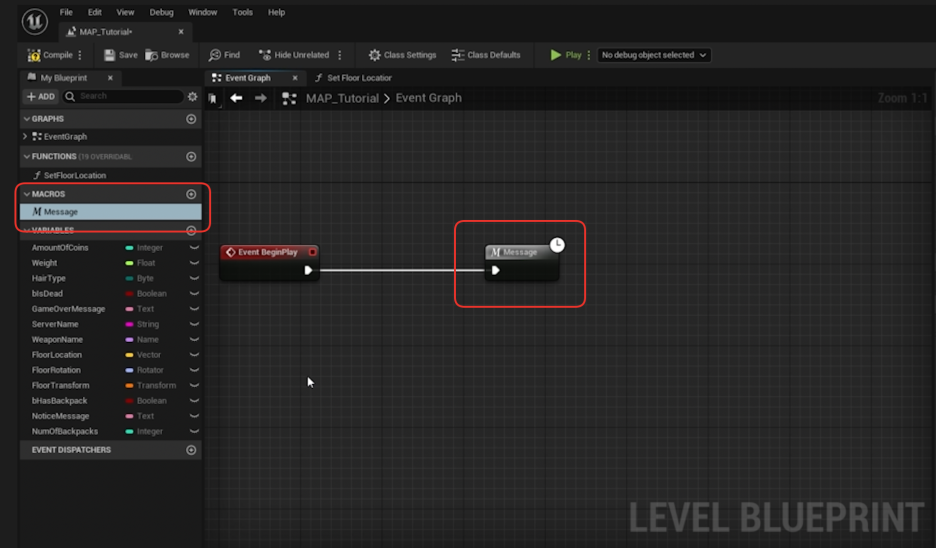Expand EventGraph tree item
The height and width of the screenshot is (548, 936).
(25, 137)
